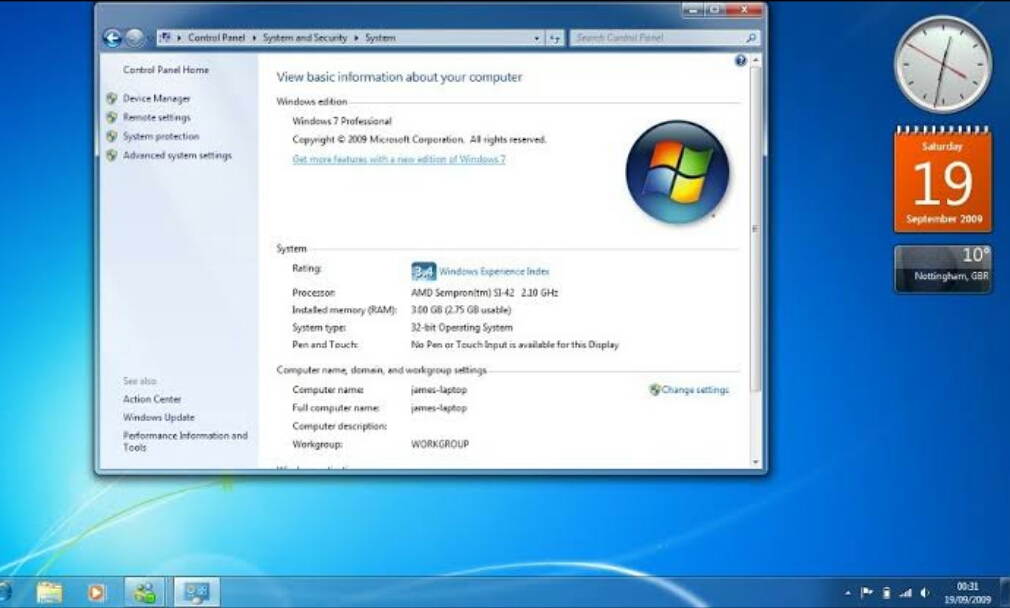The height and width of the screenshot is (608, 1010).
Task: Click the Action Center flag tray icon
Action: 867,593
